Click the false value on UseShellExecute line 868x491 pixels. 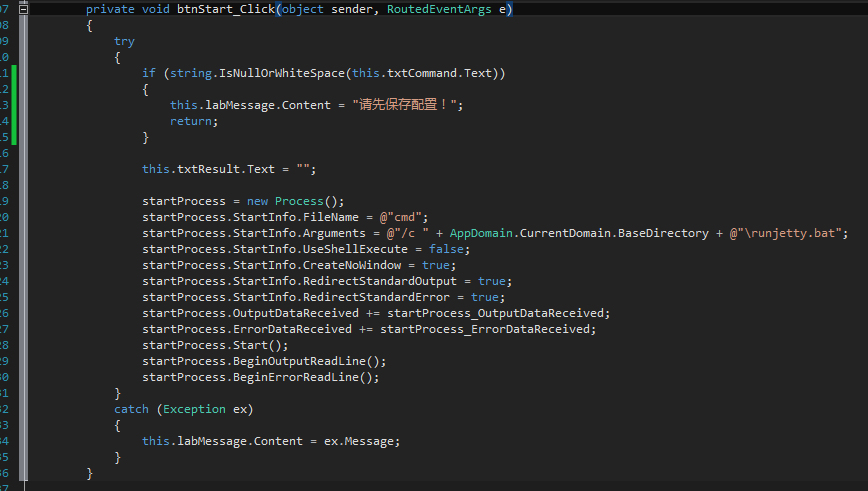coord(446,250)
